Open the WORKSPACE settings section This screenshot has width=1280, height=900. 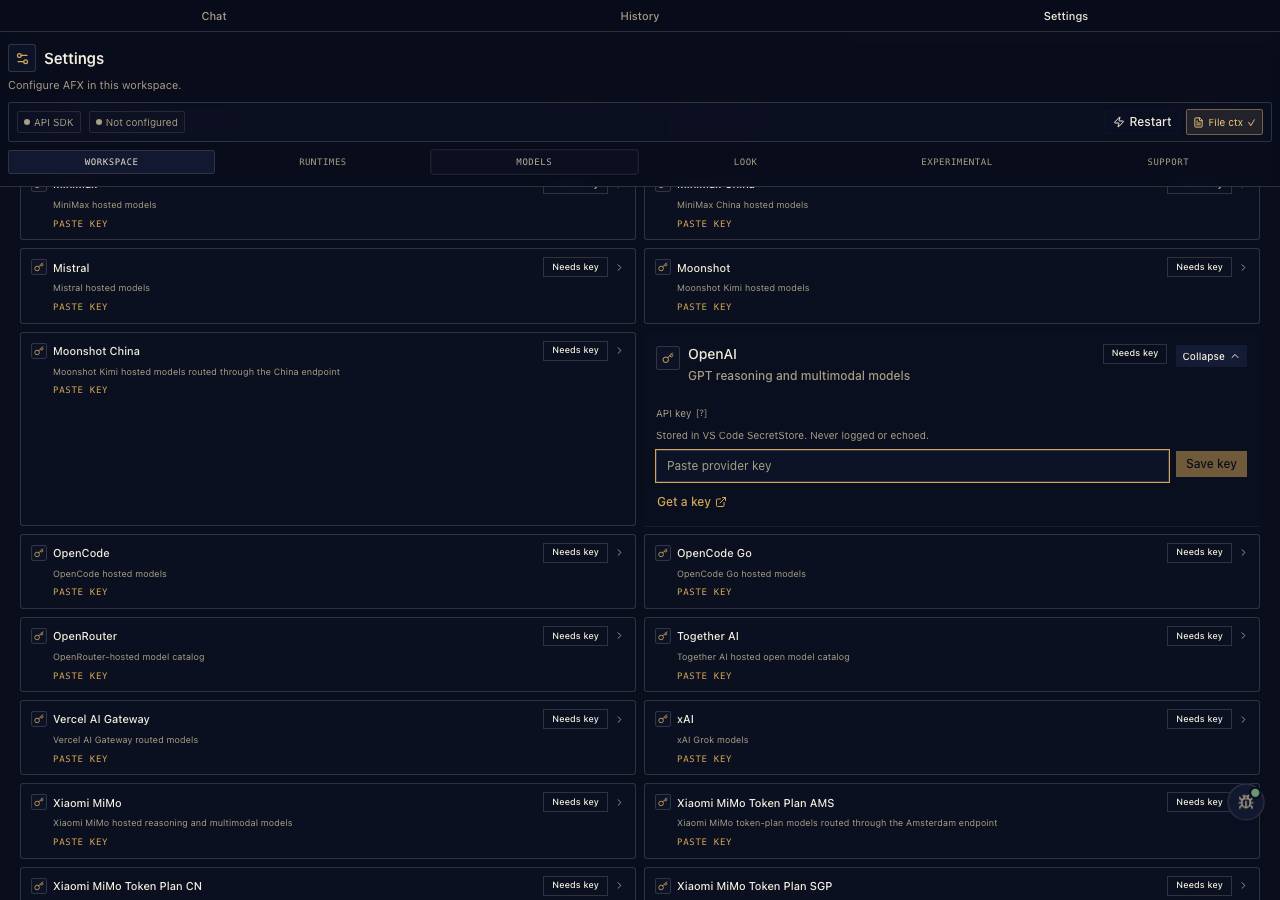click(111, 162)
